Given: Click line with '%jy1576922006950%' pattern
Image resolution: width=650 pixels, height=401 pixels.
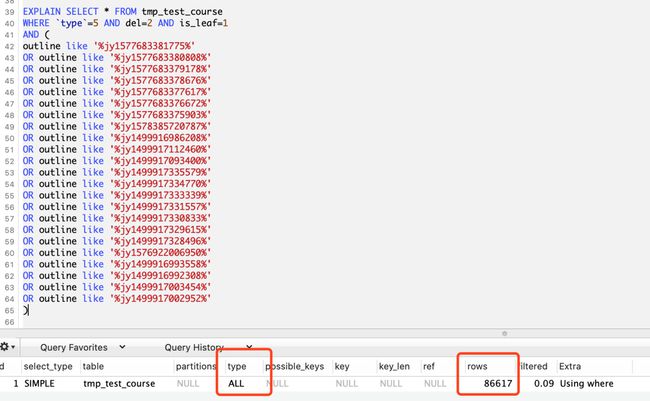Looking at the screenshot, I should tap(117, 253).
